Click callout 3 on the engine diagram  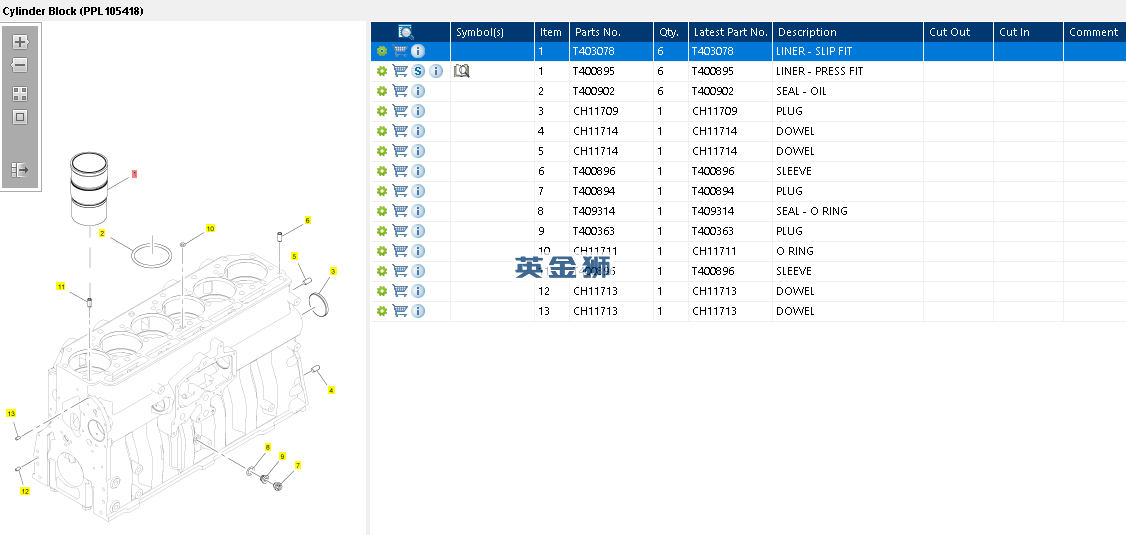point(333,271)
